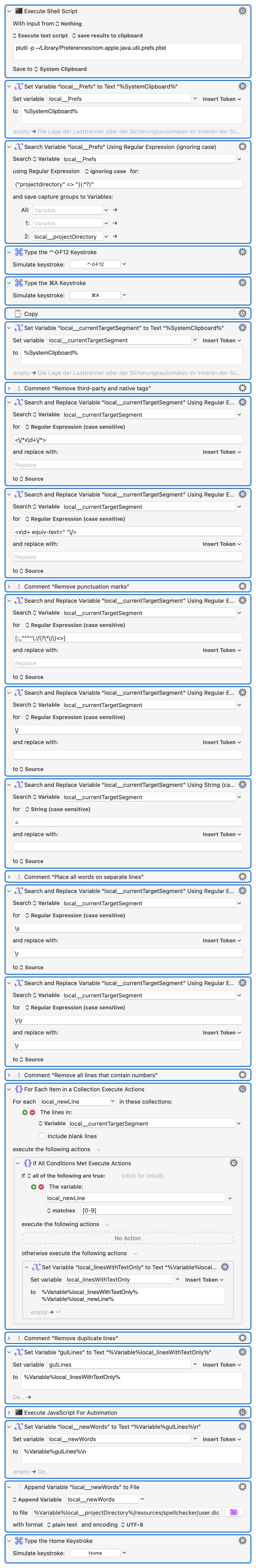This screenshot has height=1568, width=256.
Task: Click Append Variable field local__newWords
Action: [102, 1499]
